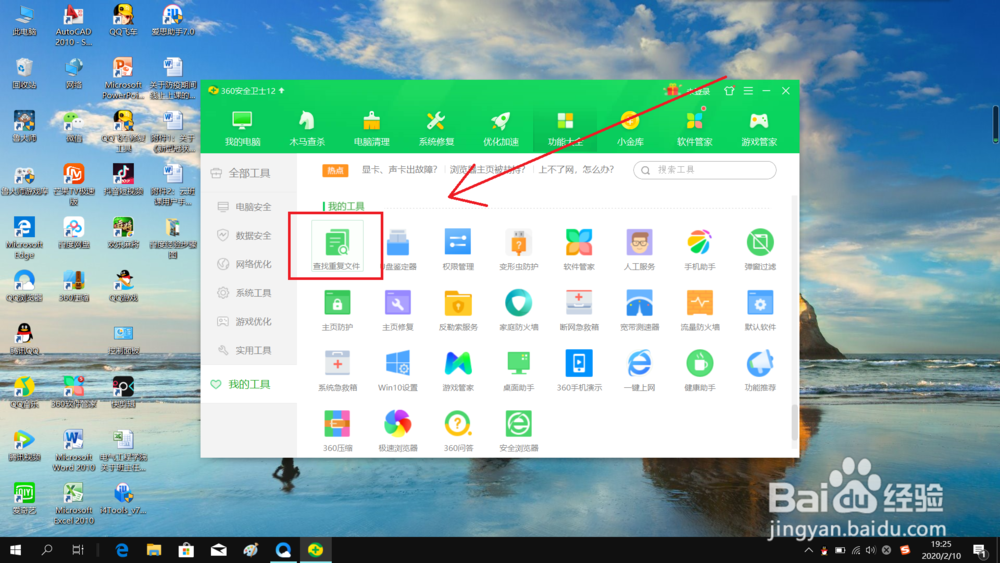Click the gift box icon in title bar
Viewport: 1000px width, 563px height.
pos(672,91)
